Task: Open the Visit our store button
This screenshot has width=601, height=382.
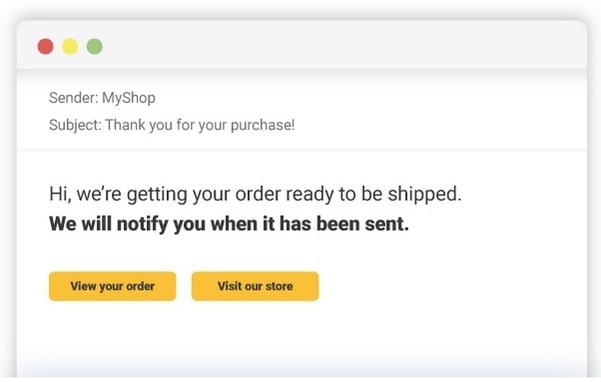Action: click(255, 286)
